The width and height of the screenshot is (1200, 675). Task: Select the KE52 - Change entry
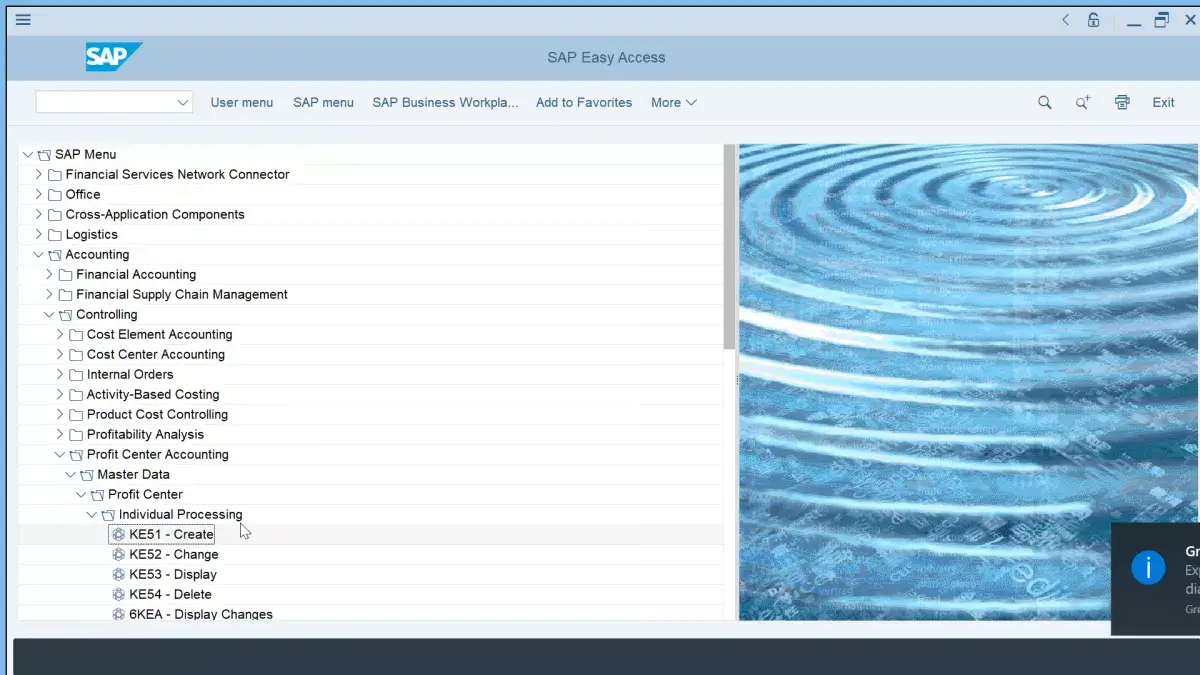(174, 554)
